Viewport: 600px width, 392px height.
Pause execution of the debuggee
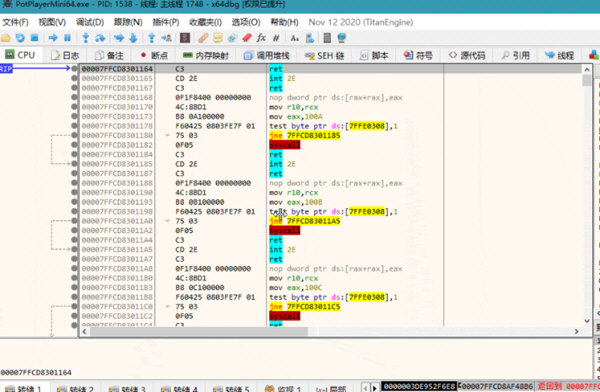[67, 38]
